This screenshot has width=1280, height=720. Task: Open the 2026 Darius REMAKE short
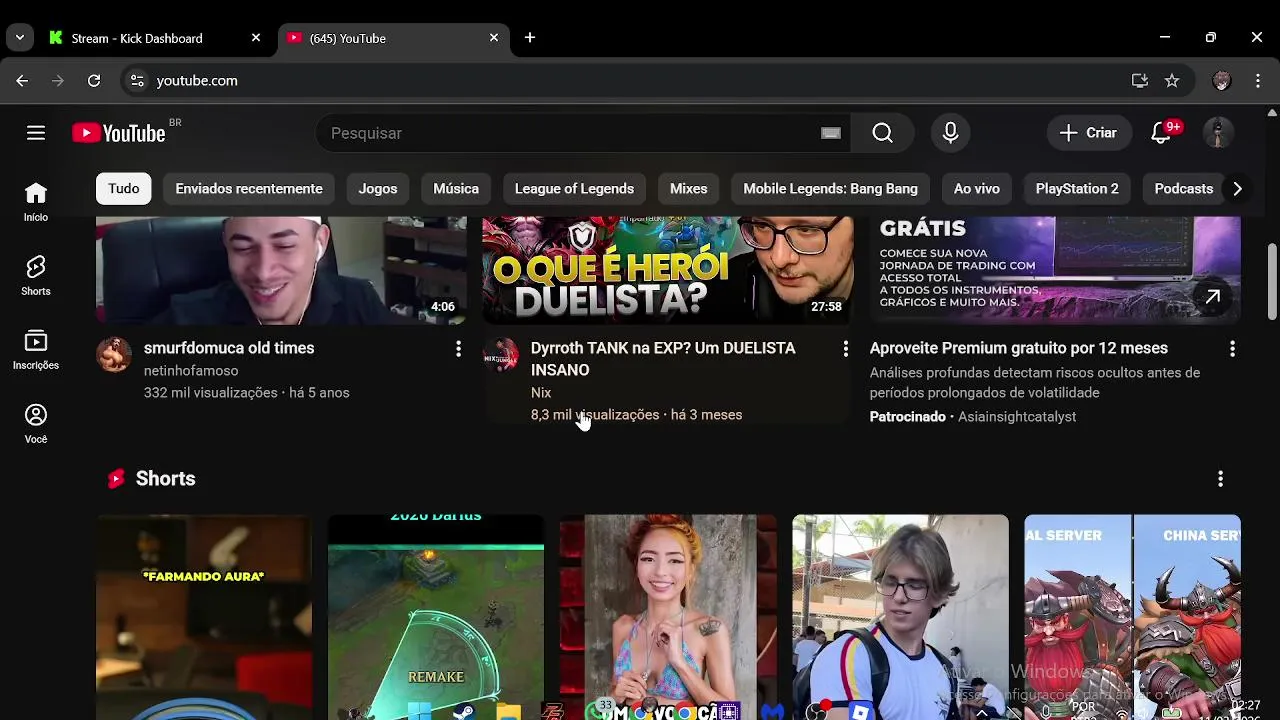coord(436,617)
